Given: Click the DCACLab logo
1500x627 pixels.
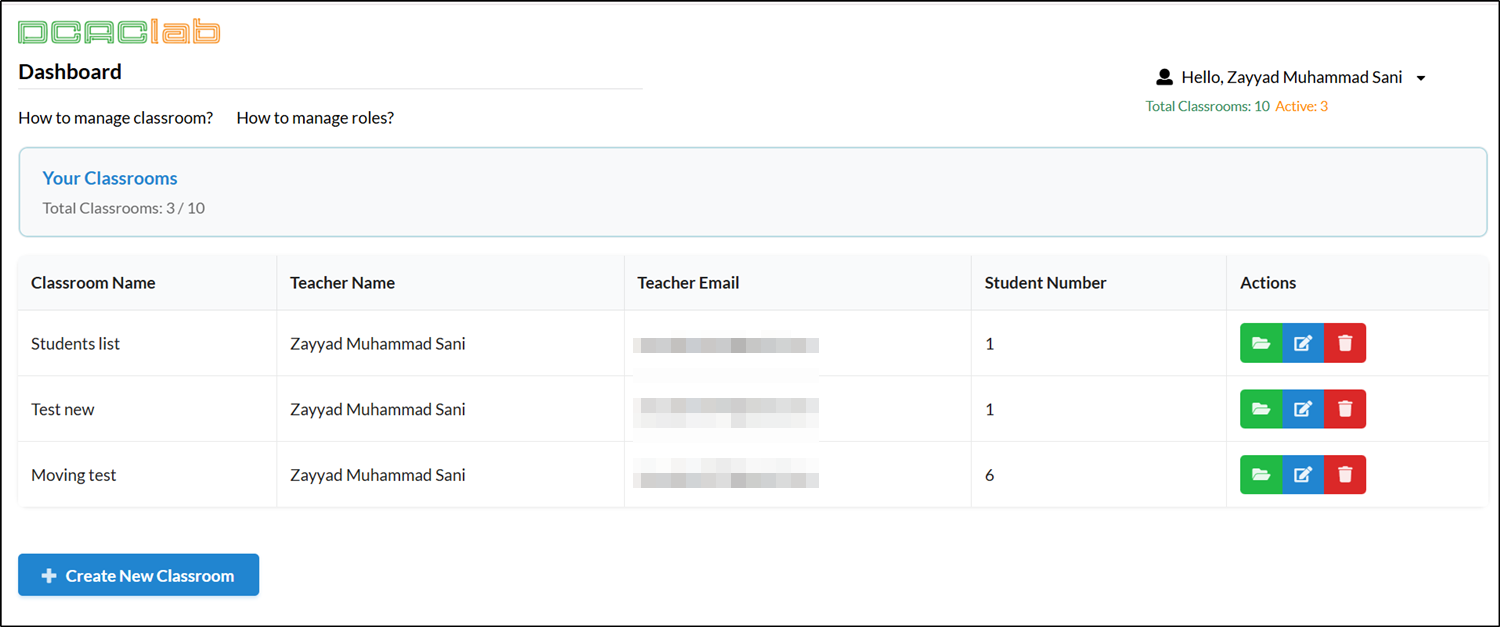Looking at the screenshot, I should tap(119, 31).
